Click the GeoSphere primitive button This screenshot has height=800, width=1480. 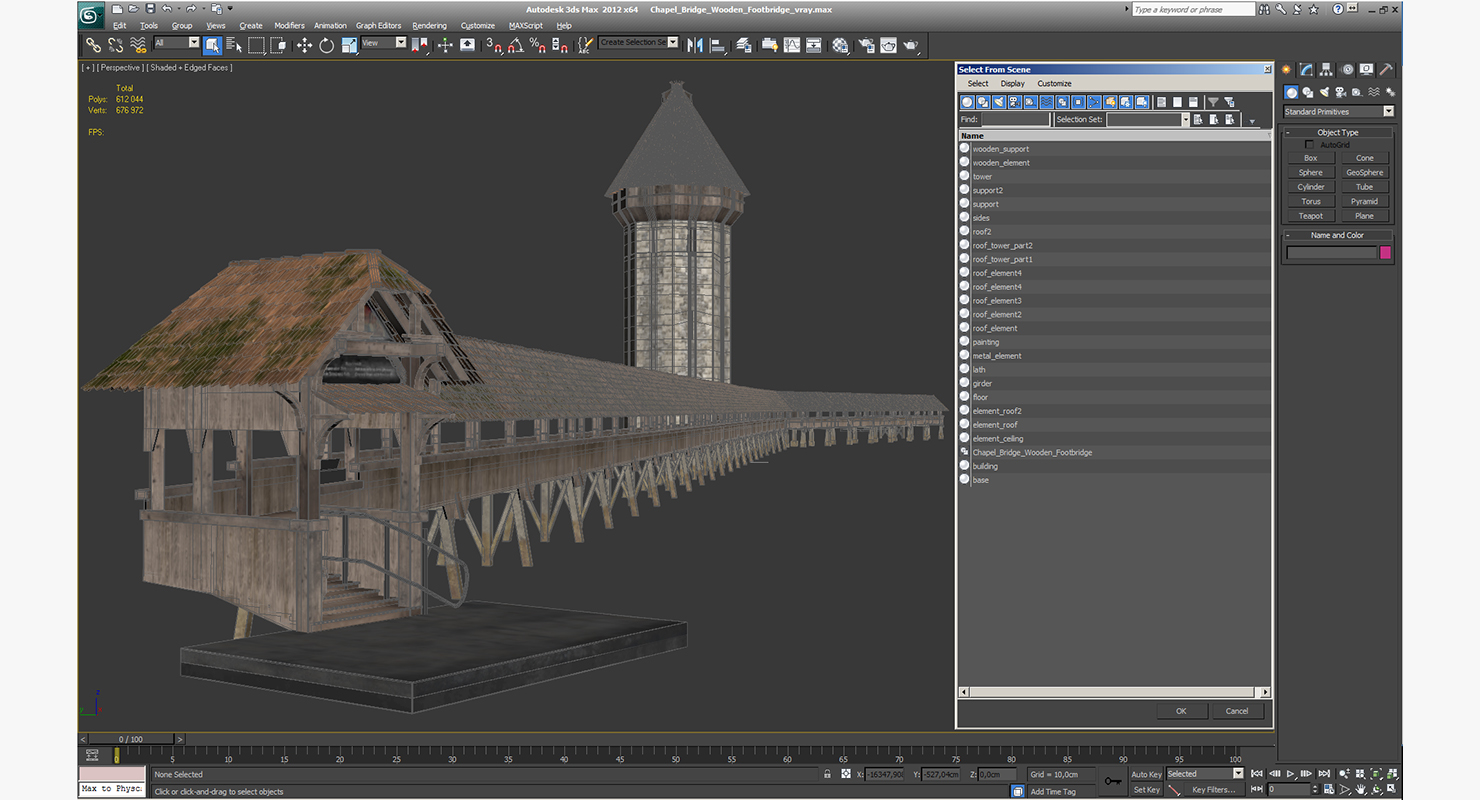click(1364, 173)
